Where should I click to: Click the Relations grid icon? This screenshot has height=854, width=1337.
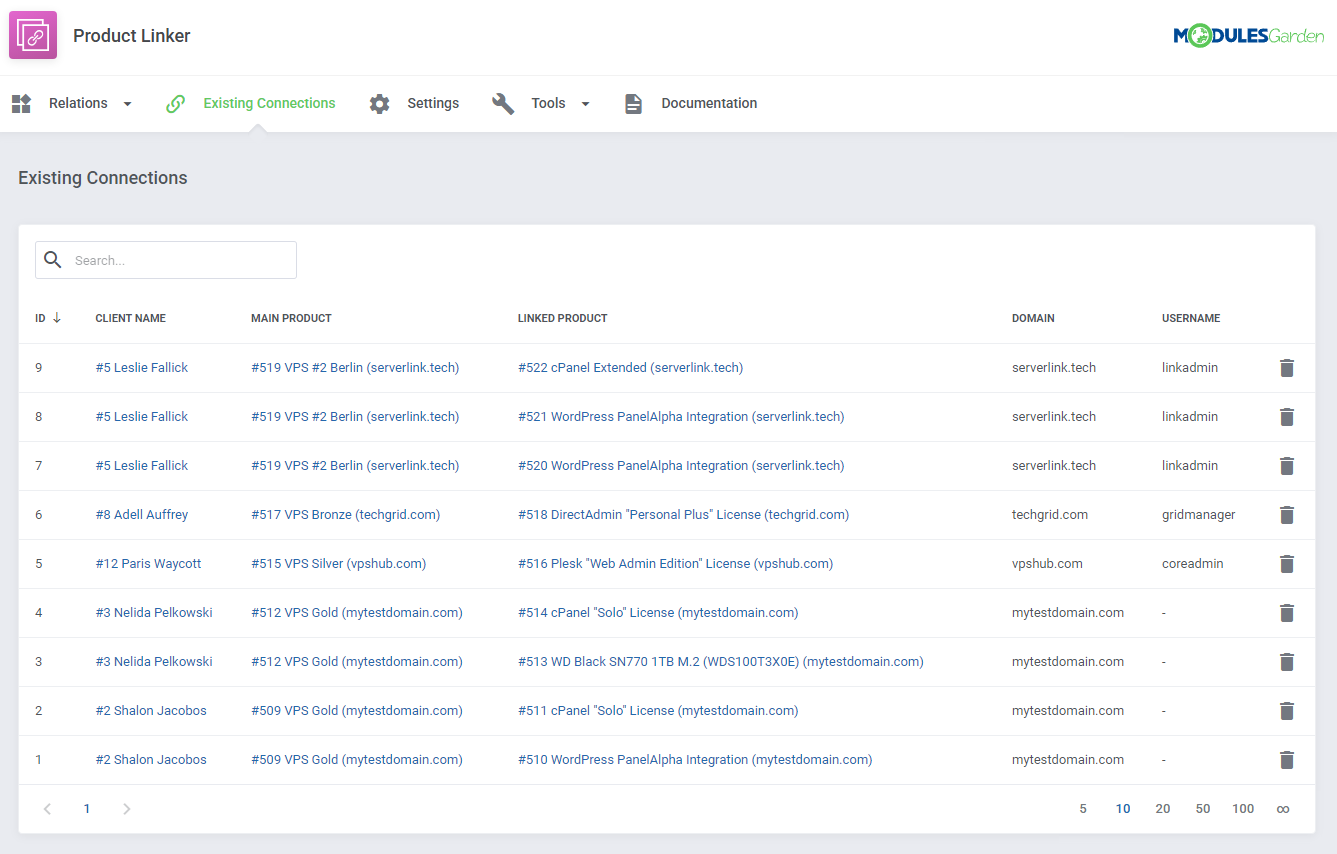21,103
